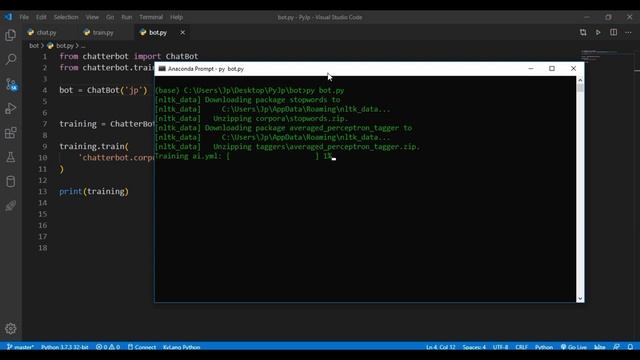Click the compare changes icon in editor toolbar
Screen dimensions: 640x360
[x=583, y=32]
